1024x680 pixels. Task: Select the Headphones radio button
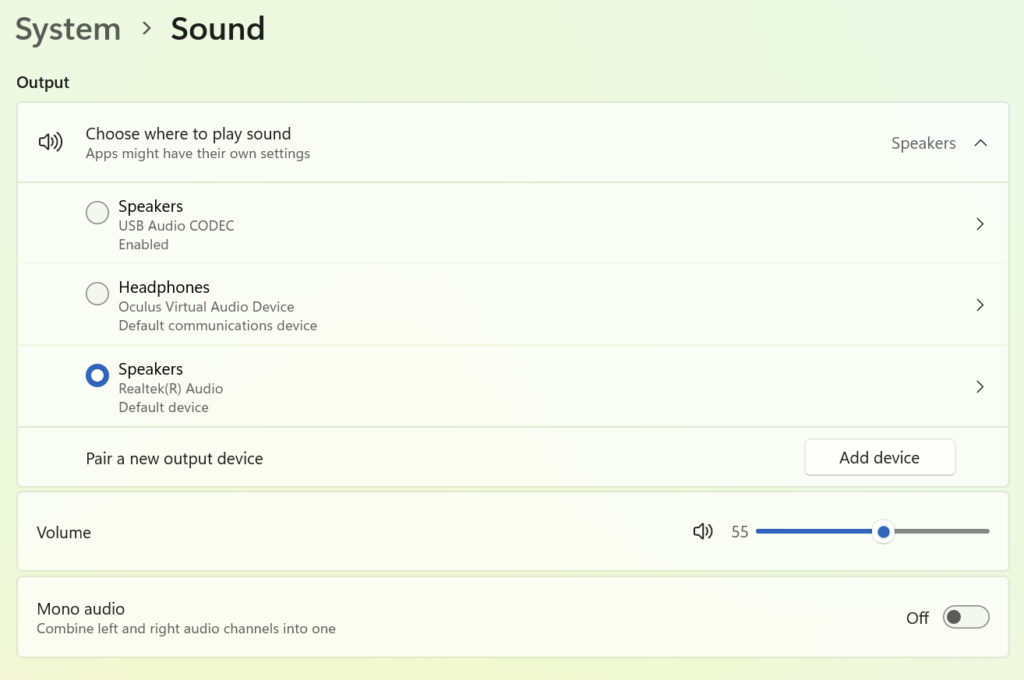tap(97, 294)
